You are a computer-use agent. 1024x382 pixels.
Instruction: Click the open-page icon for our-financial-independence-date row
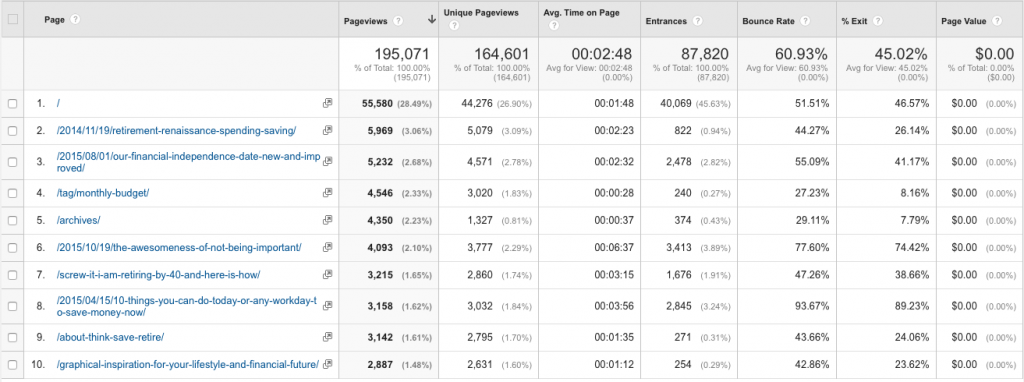(x=327, y=161)
